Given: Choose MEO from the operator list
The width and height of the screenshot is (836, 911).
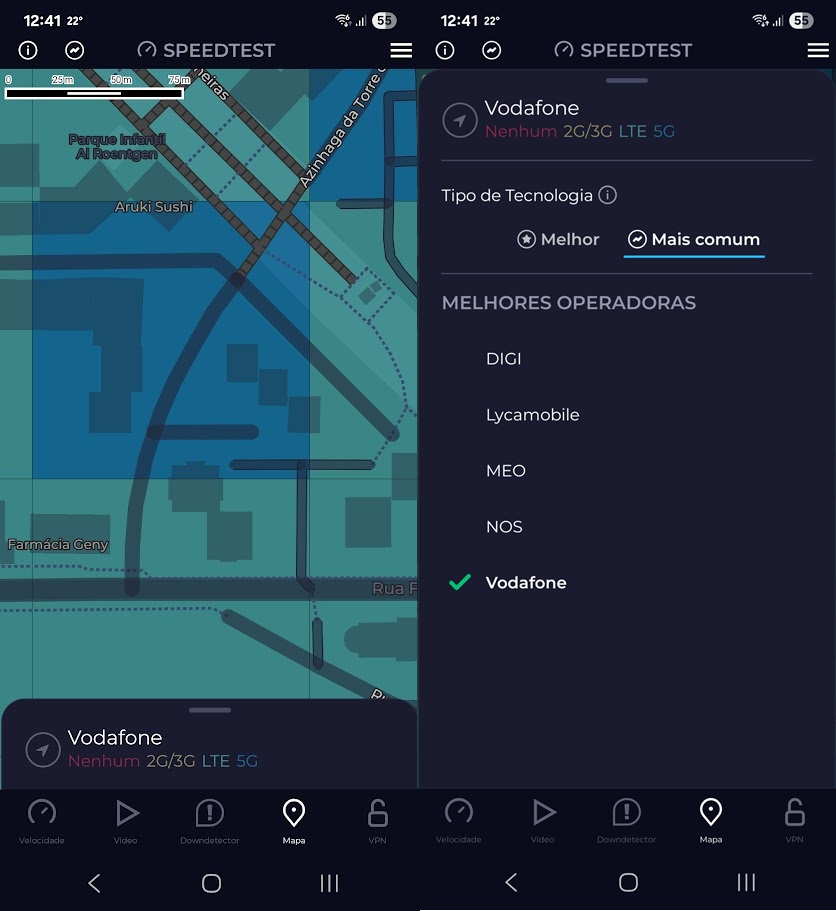Looking at the screenshot, I should [505, 471].
